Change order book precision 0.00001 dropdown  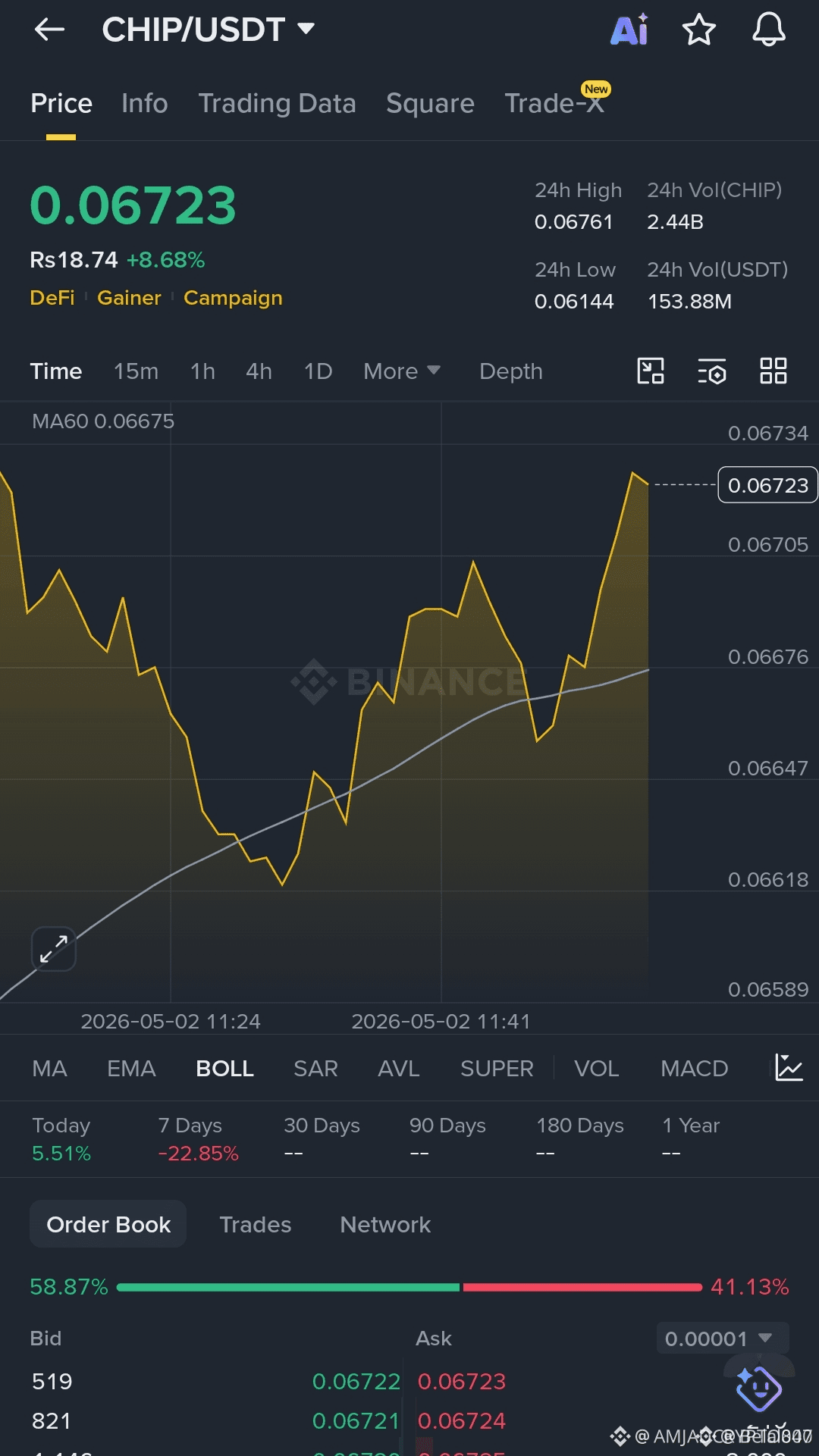[722, 1339]
